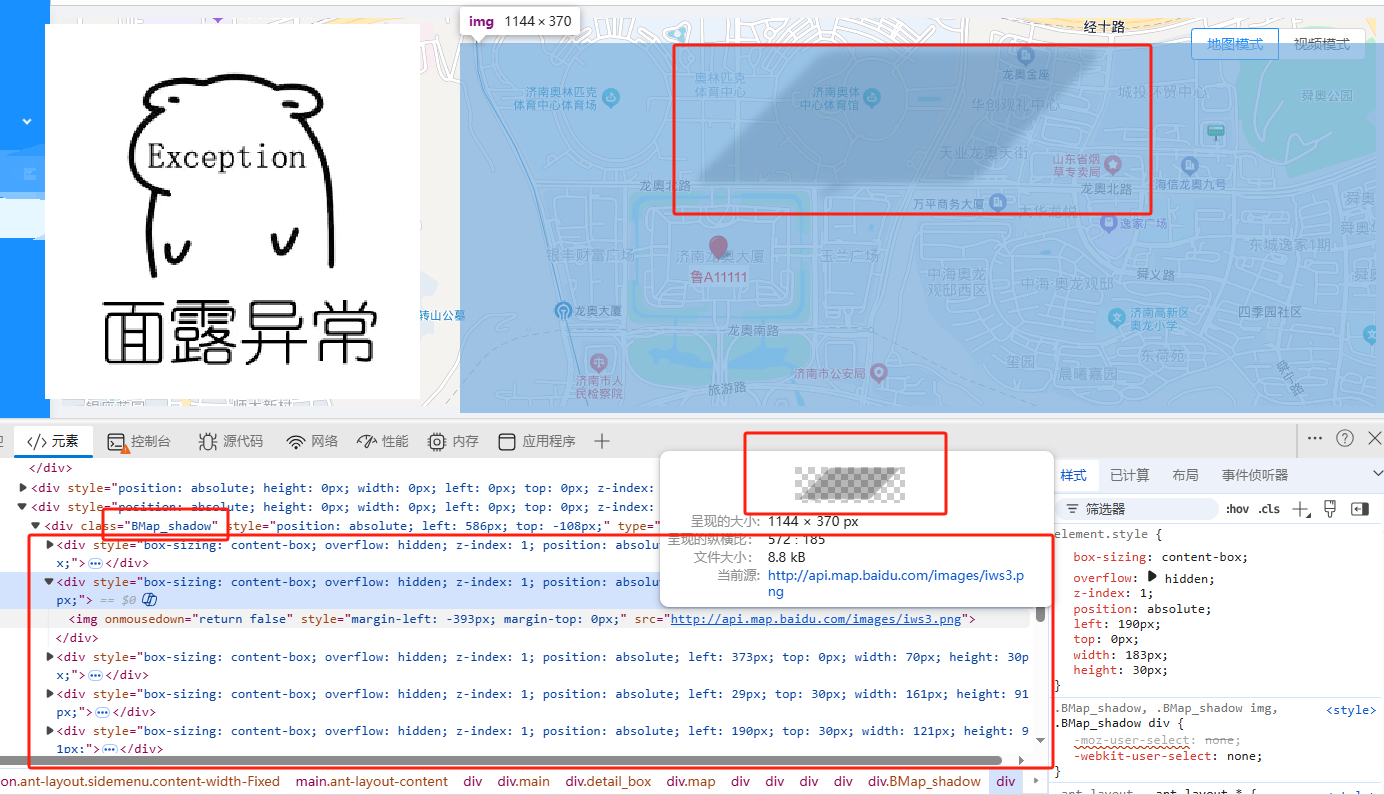Open the 性能 performance tab
1384x795 pixels.
tap(382, 441)
